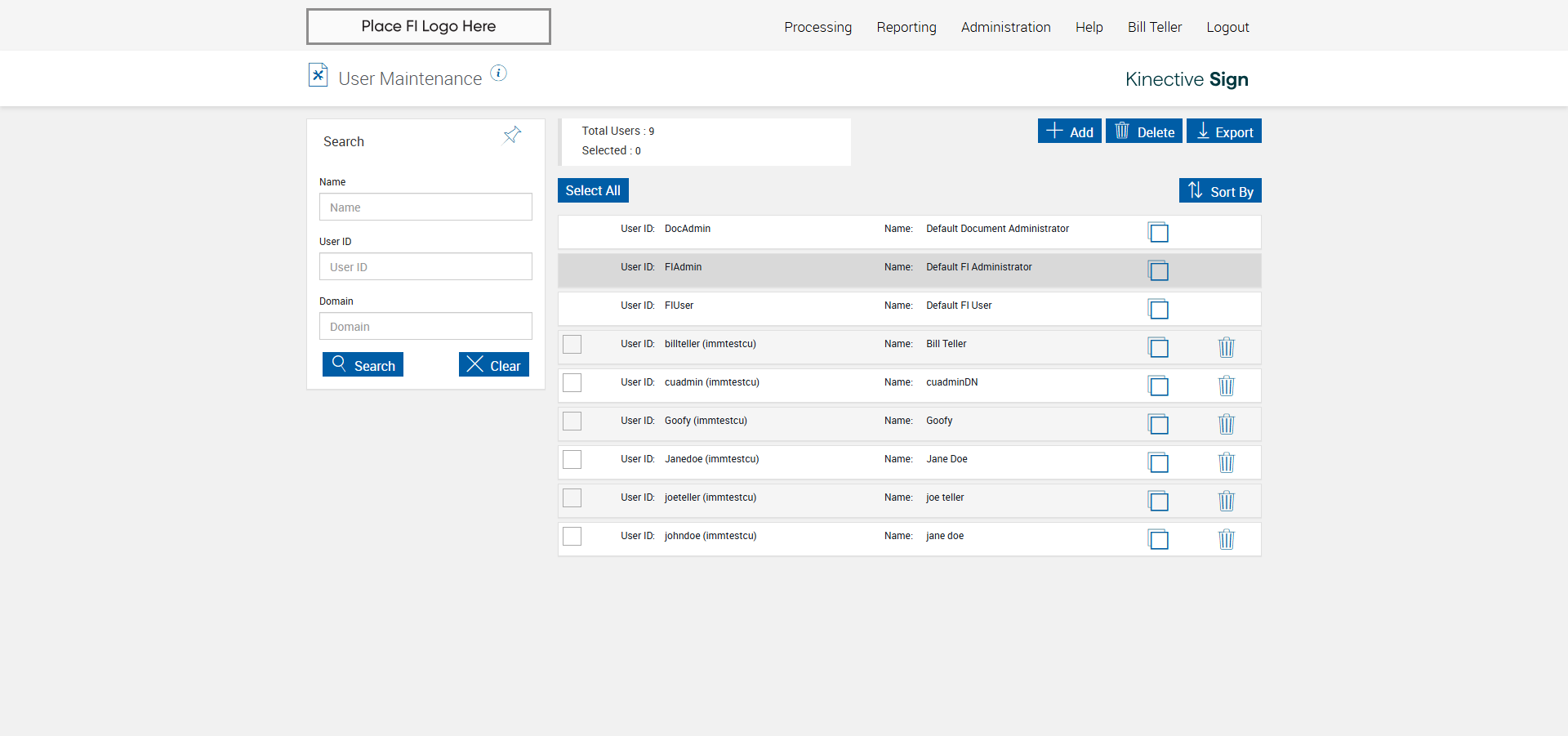
Task: Click the Total Users count text
Action: [618, 131]
